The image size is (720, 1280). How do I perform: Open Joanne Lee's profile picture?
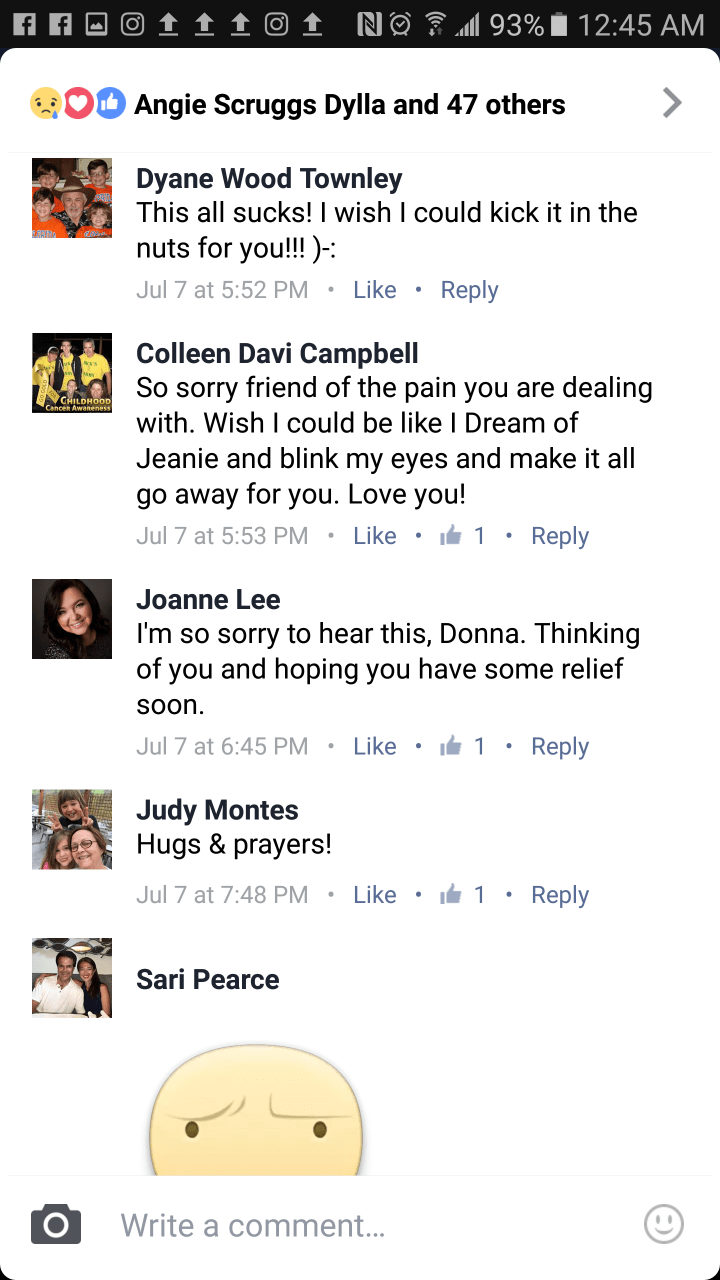click(x=72, y=619)
